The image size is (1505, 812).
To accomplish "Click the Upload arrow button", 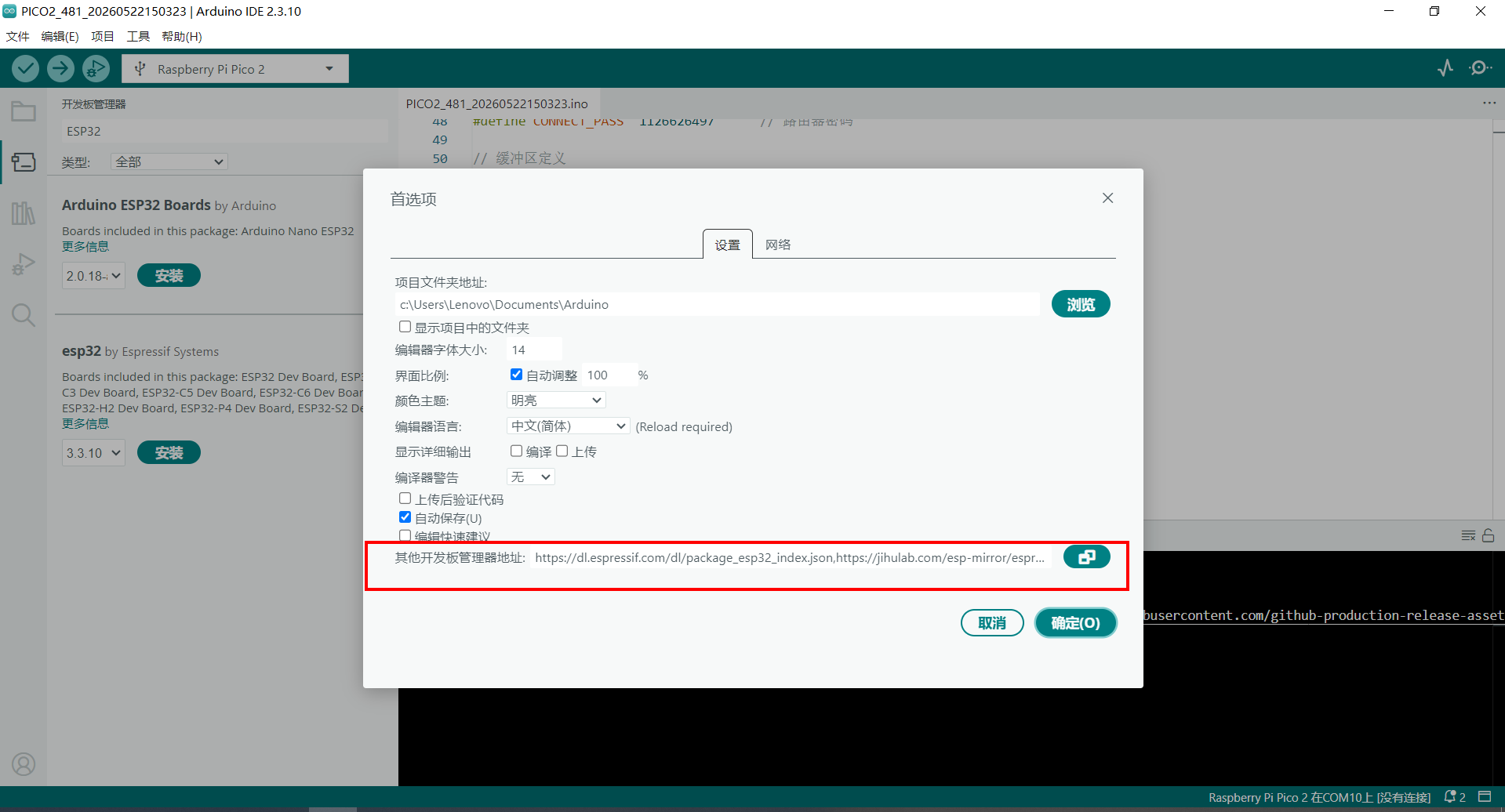I will pos(60,69).
